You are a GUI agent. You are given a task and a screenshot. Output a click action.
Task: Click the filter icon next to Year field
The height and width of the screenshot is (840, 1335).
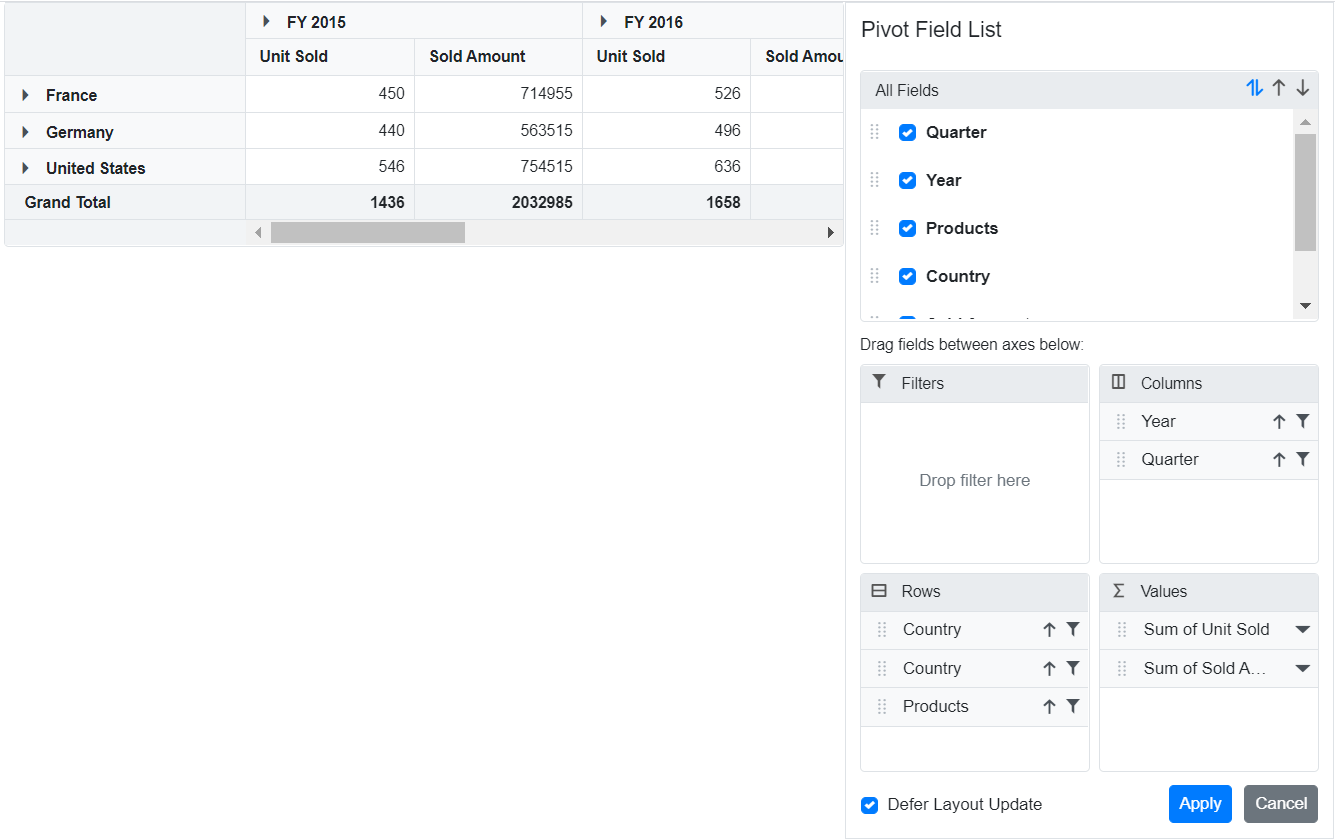tap(1303, 421)
